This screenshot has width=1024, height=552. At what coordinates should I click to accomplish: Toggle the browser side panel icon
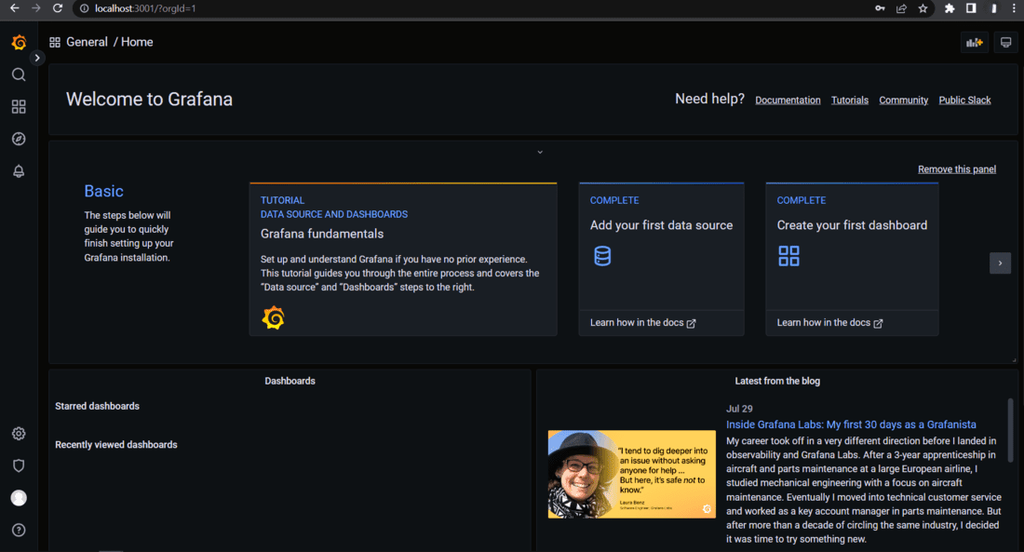point(971,8)
